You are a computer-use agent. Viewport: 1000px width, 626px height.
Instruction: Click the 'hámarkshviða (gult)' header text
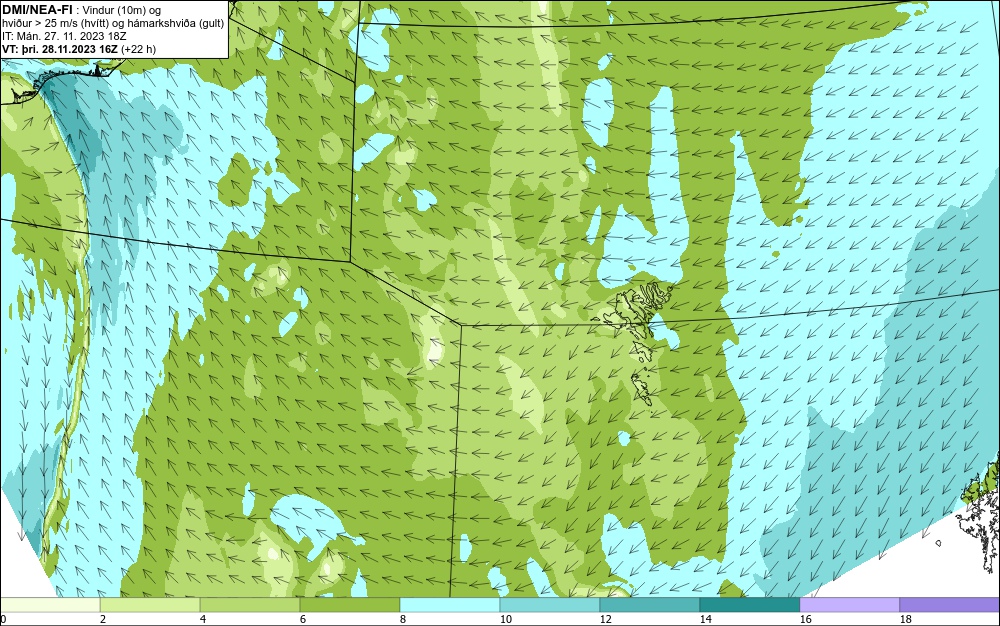click(175, 23)
